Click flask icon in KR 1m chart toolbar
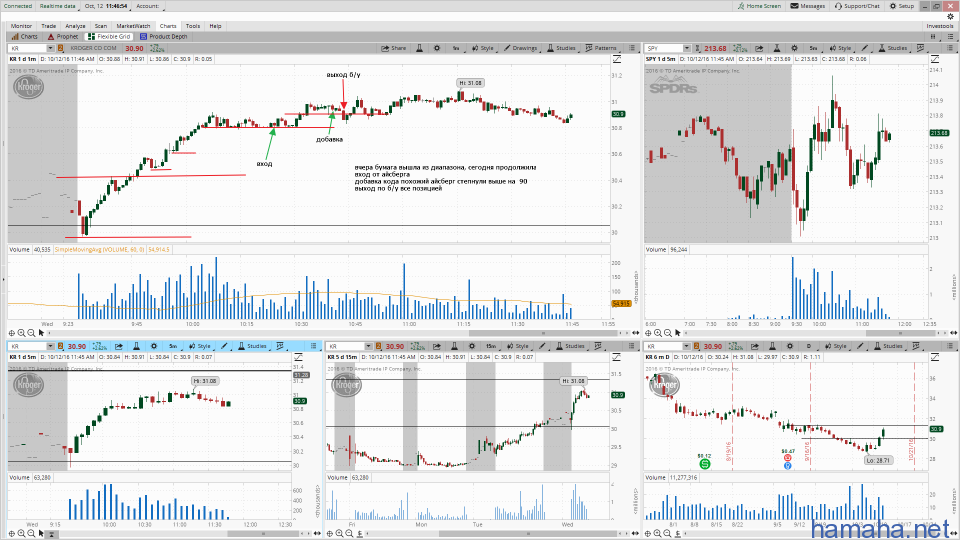Viewport: 960px width, 540px height. [x=419, y=48]
